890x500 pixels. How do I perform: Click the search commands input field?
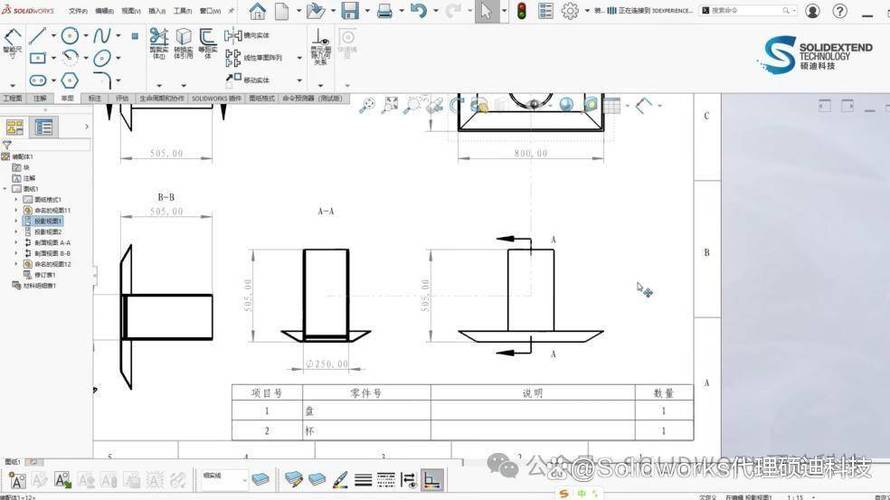[747, 11]
